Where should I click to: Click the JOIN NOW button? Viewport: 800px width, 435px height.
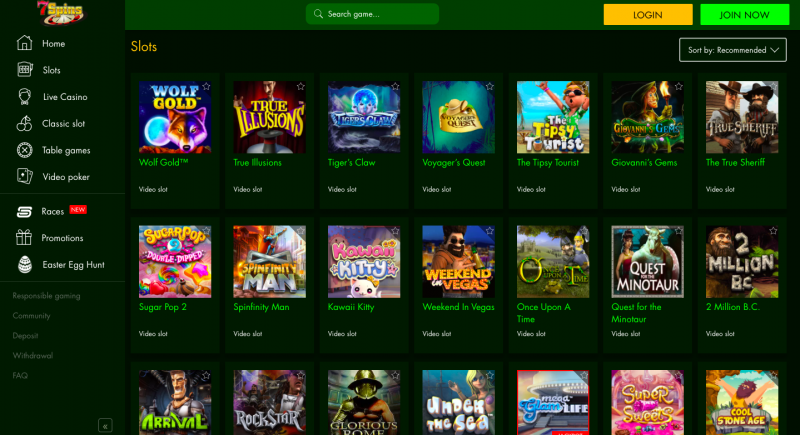pos(744,15)
